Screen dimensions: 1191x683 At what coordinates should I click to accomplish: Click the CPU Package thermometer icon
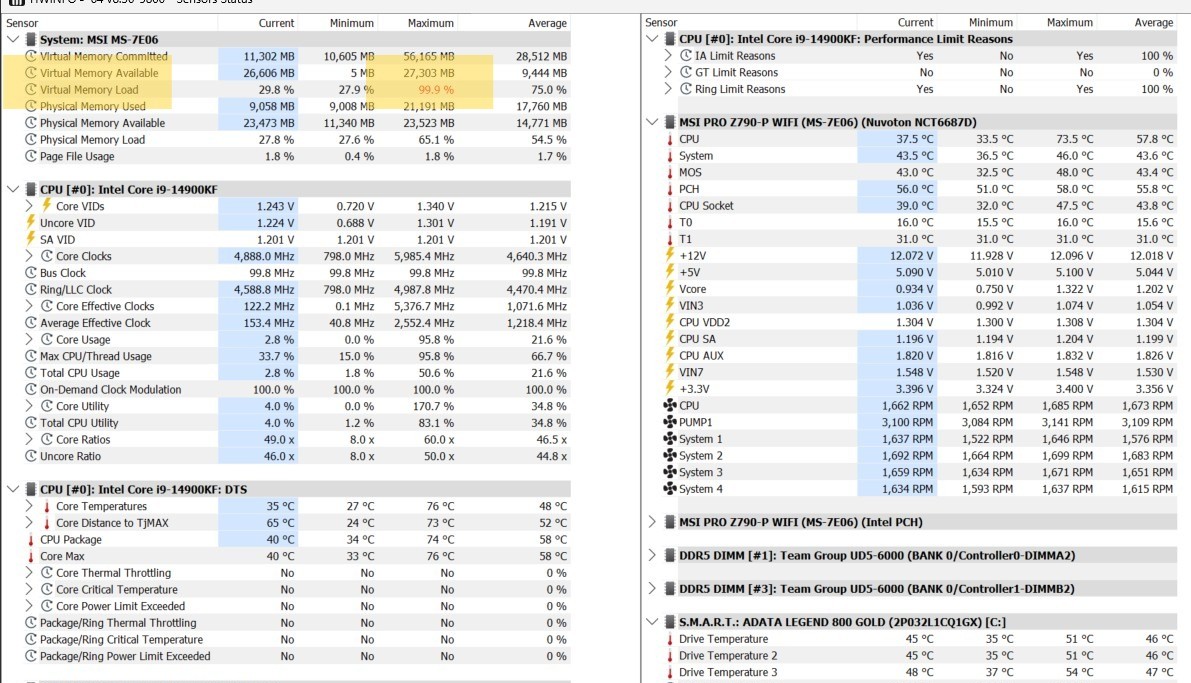31,539
